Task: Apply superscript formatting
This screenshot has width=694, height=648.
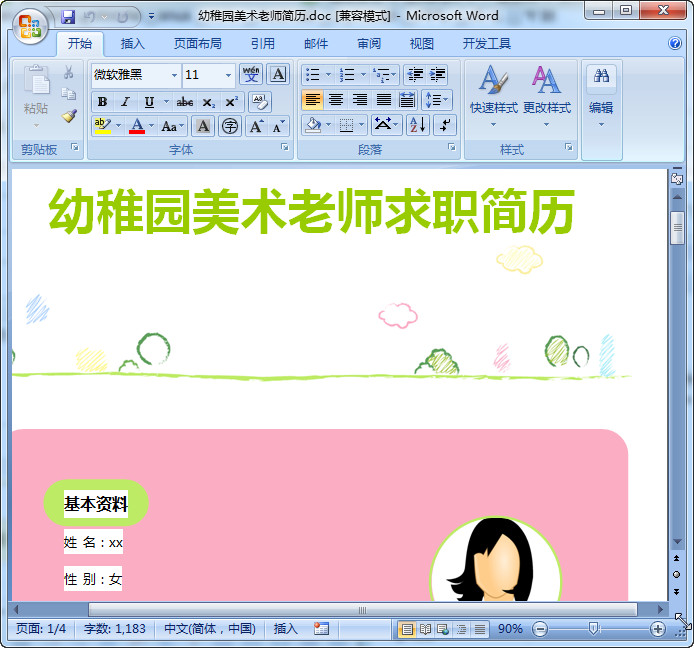Action: pyautogui.click(x=231, y=102)
